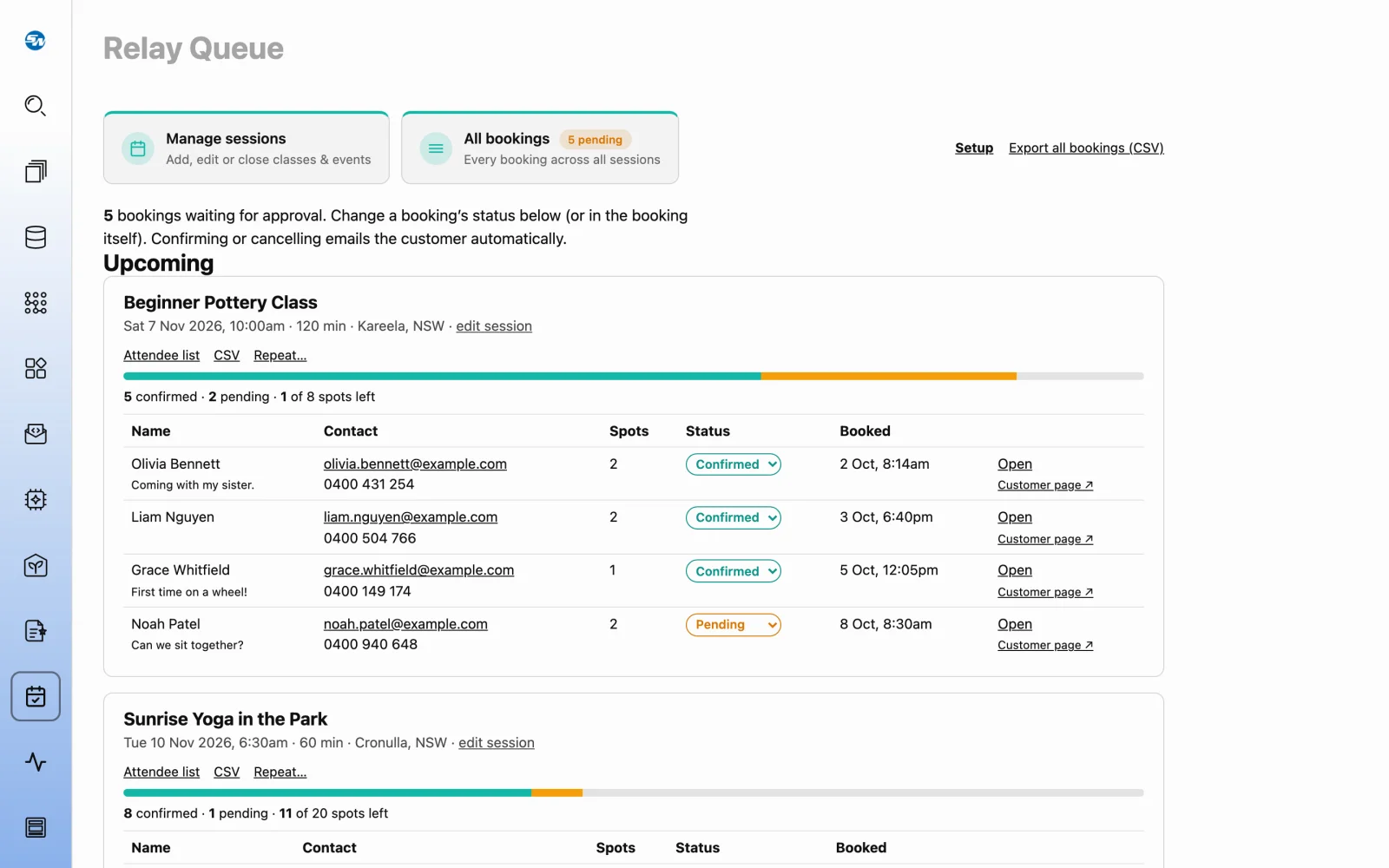Open the nine-dot grid icon in the sidebar
The height and width of the screenshot is (868, 1389).
pyautogui.click(x=36, y=303)
